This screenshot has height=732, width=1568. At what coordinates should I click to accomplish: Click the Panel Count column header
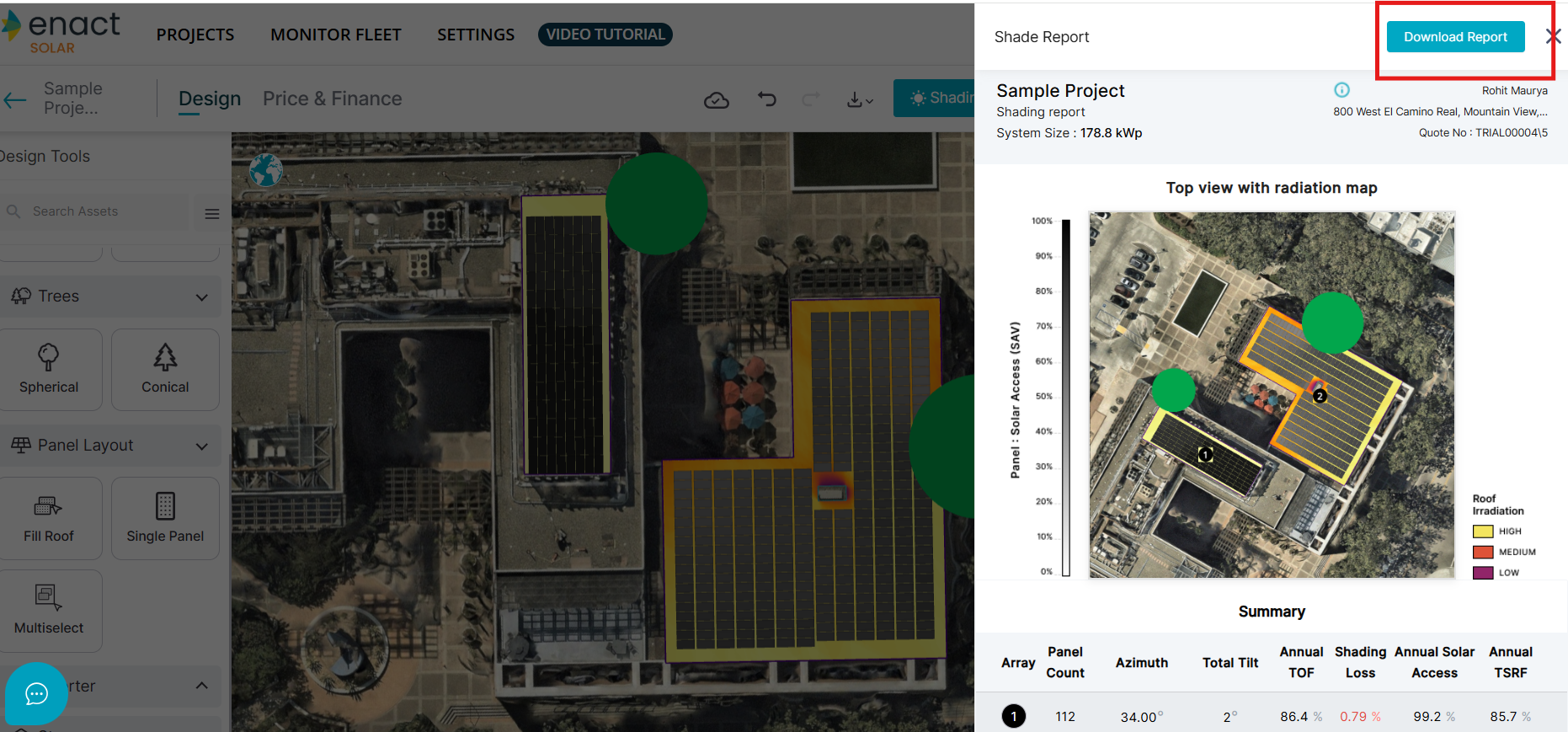[x=1065, y=662]
